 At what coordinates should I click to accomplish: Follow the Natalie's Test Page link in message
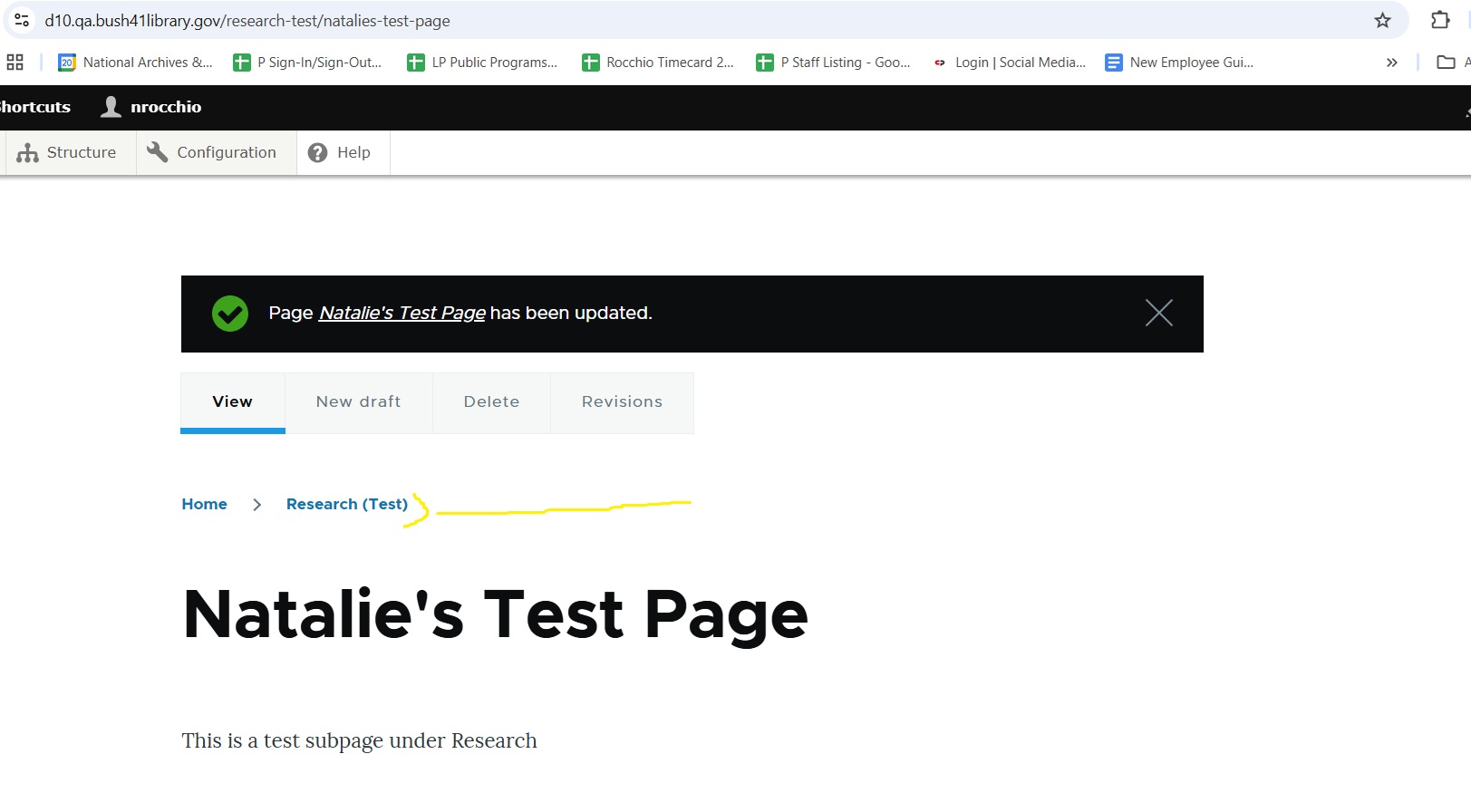click(x=402, y=313)
